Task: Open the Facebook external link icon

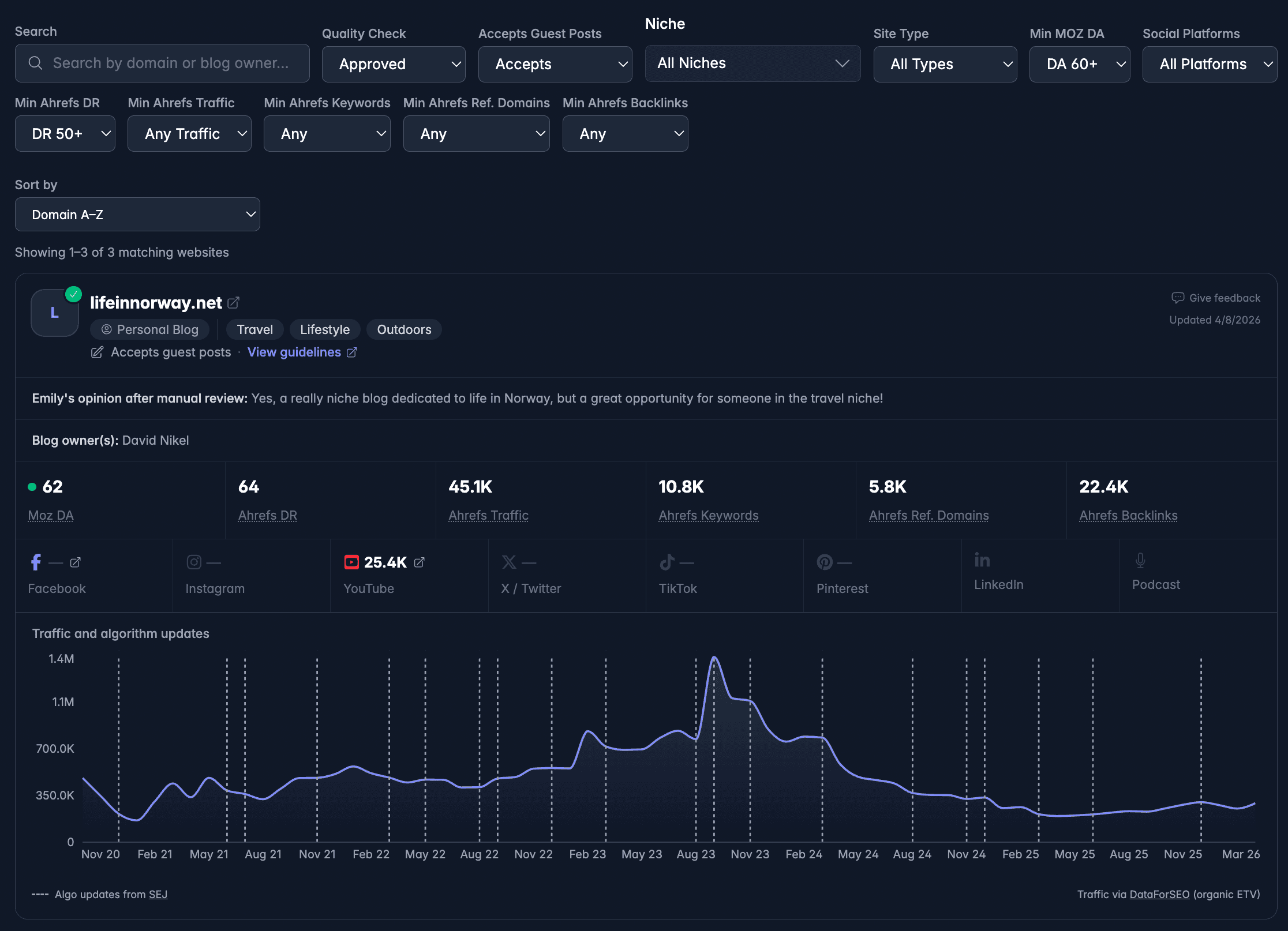Action: [x=75, y=562]
